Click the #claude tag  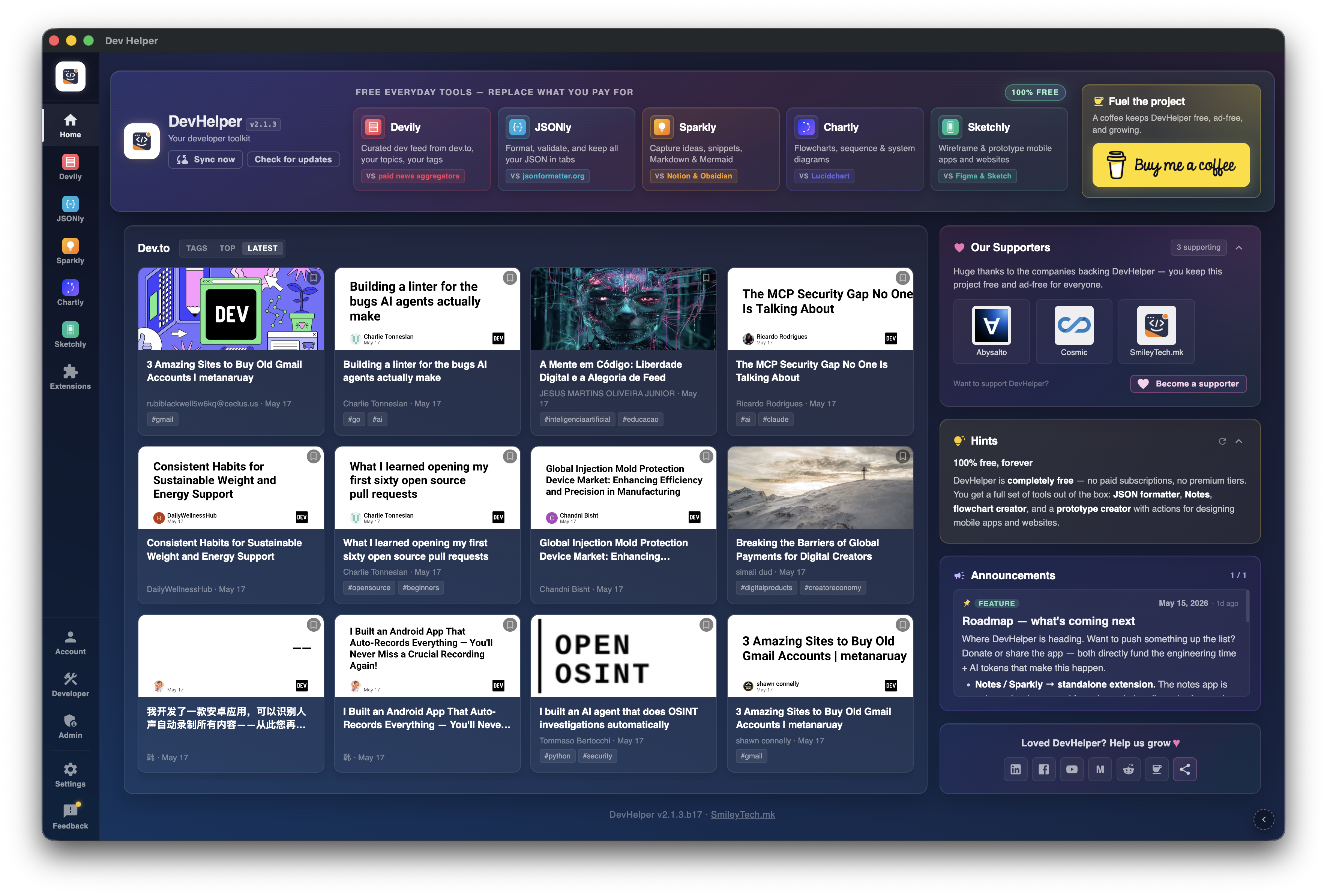tap(775, 419)
